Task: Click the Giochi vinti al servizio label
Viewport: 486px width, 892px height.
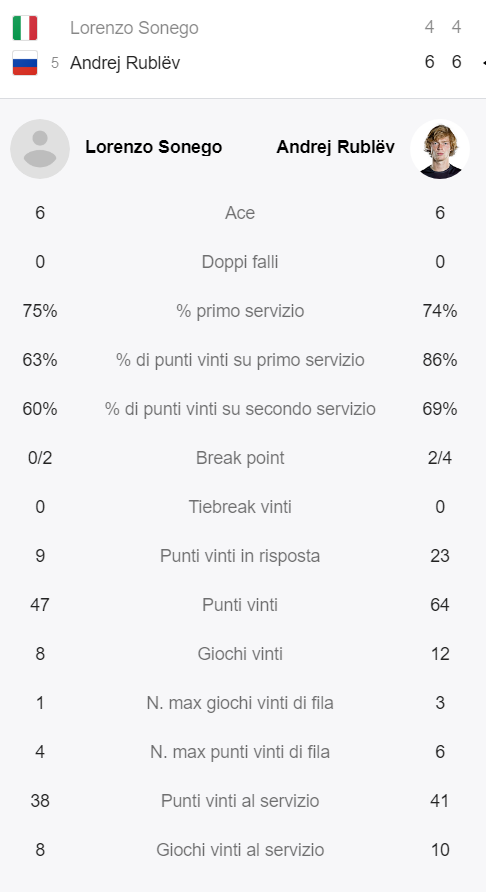Action: coord(240,850)
